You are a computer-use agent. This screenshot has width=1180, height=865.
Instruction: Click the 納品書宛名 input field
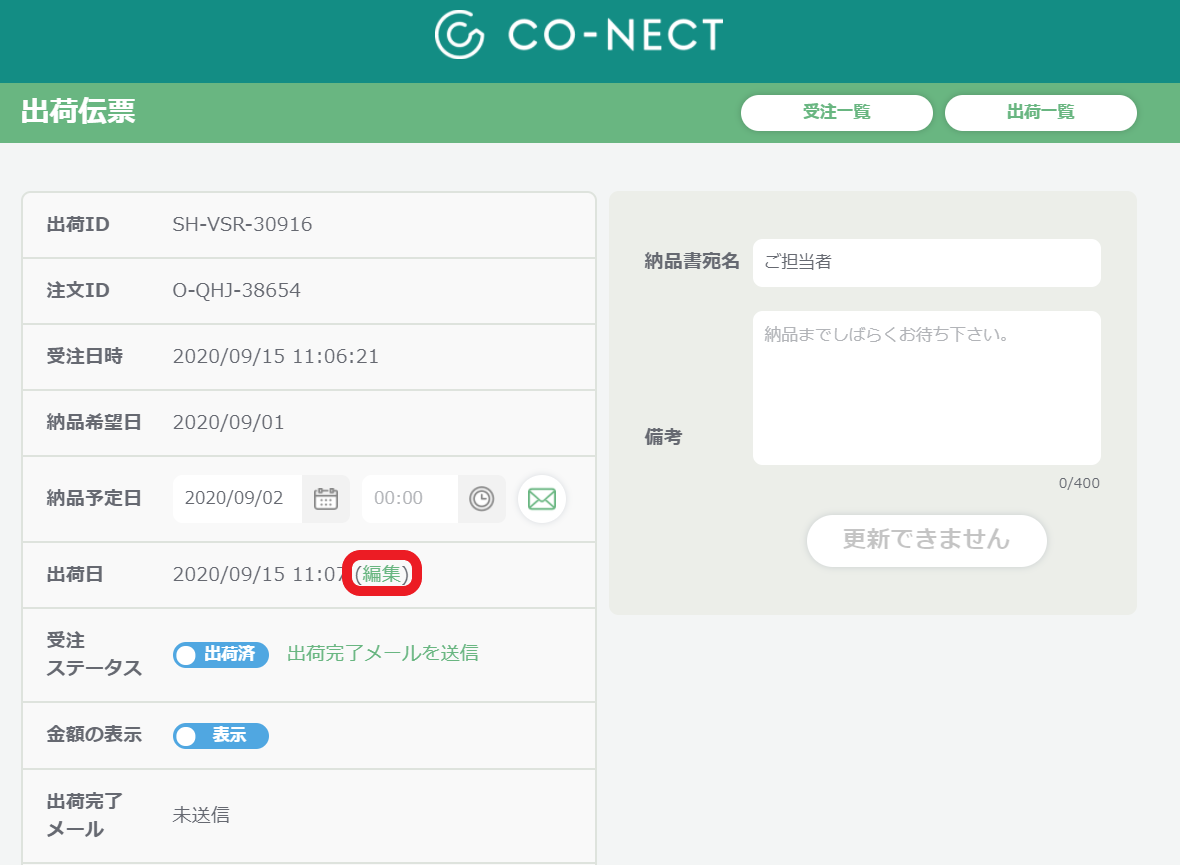[926, 262]
